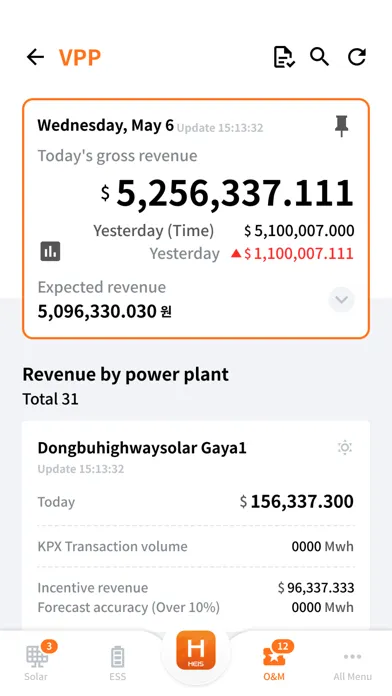Tap the VPP title
The width and height of the screenshot is (392, 696).
[80, 57]
